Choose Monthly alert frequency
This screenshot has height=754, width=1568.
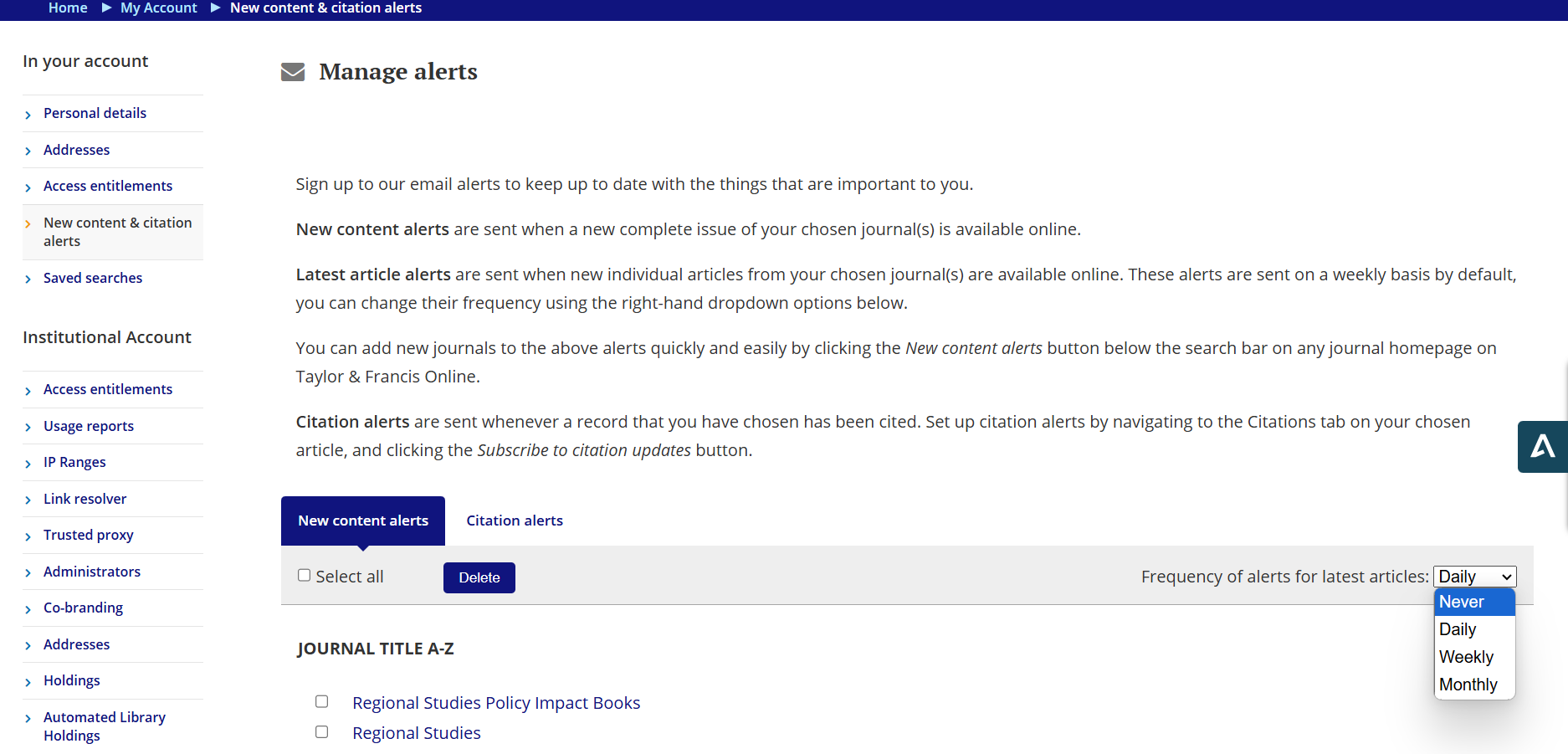(1468, 685)
